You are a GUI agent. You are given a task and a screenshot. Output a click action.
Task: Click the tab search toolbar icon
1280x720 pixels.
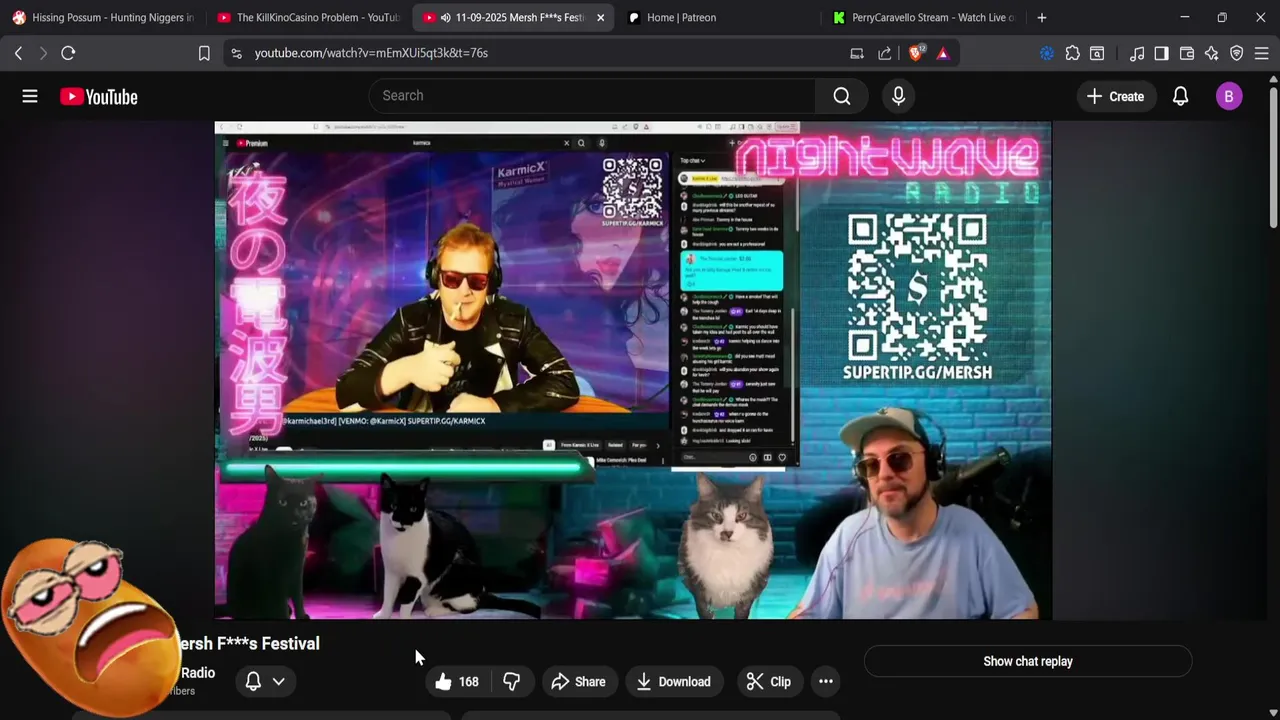pos(1097,53)
